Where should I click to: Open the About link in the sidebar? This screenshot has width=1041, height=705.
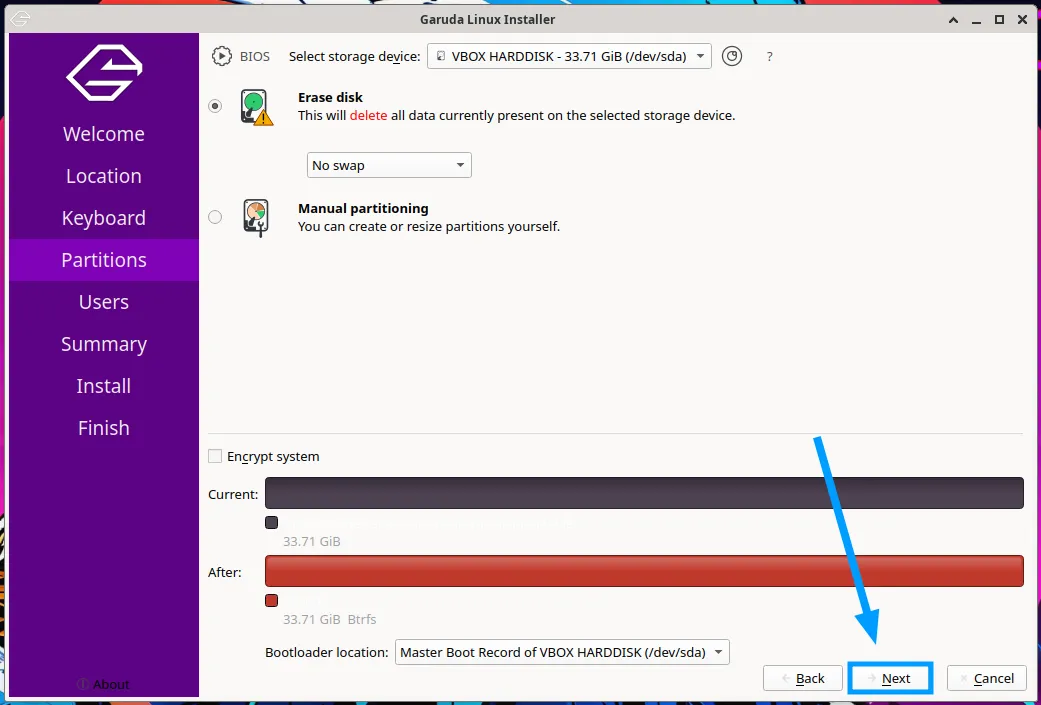[104, 684]
